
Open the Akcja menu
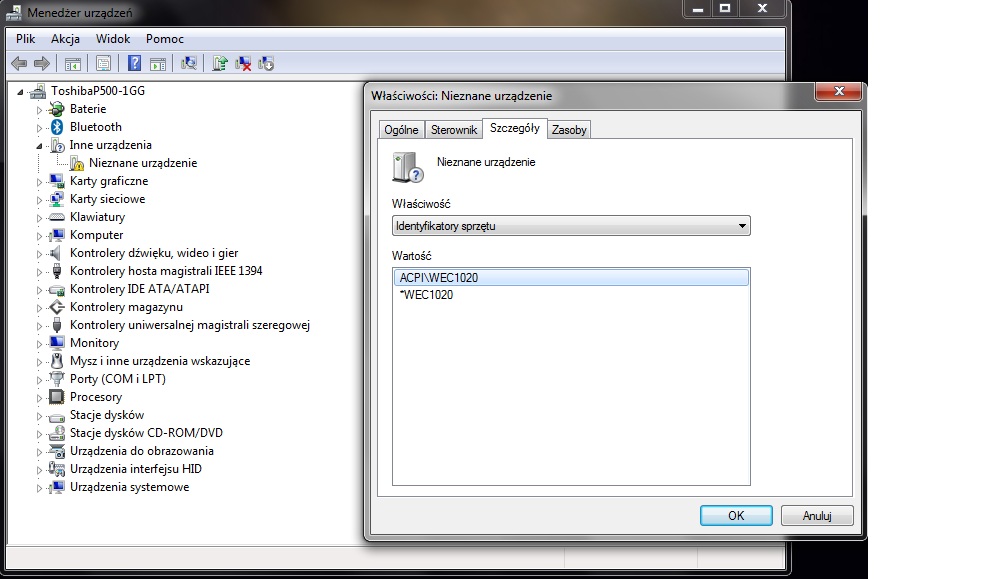pos(65,39)
